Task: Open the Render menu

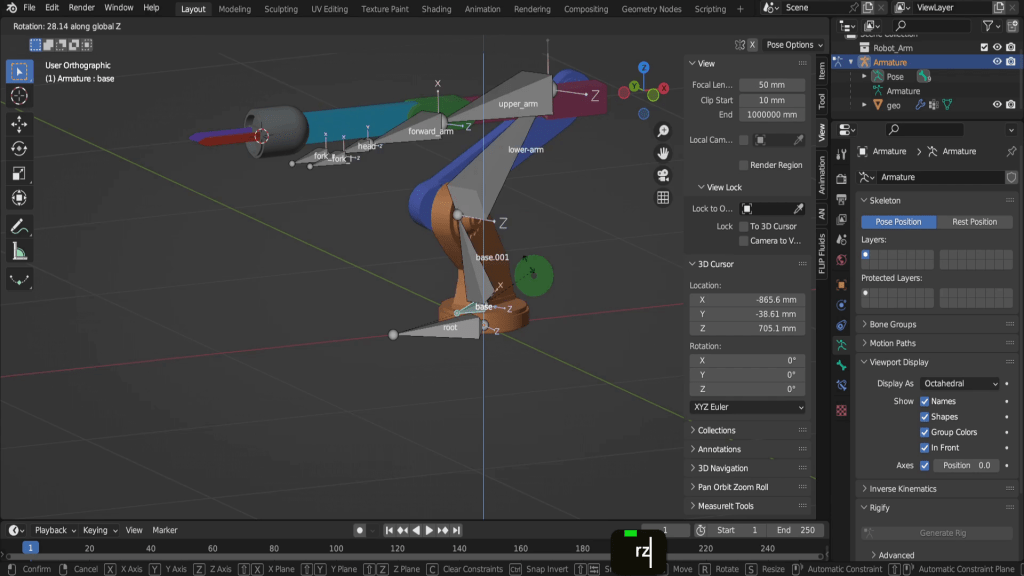Action: (x=82, y=8)
